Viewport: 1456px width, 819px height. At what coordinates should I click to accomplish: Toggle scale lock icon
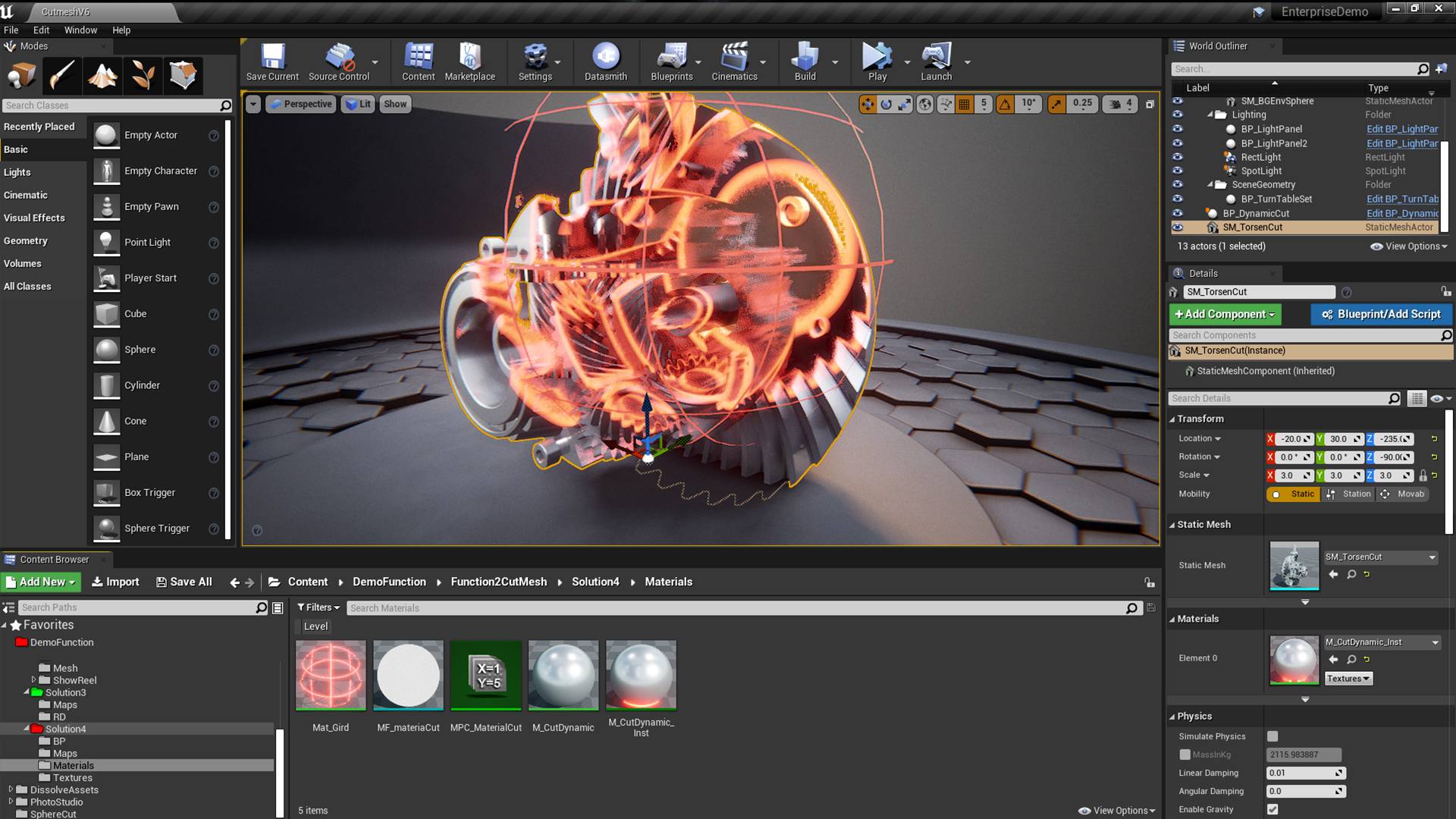1423,475
